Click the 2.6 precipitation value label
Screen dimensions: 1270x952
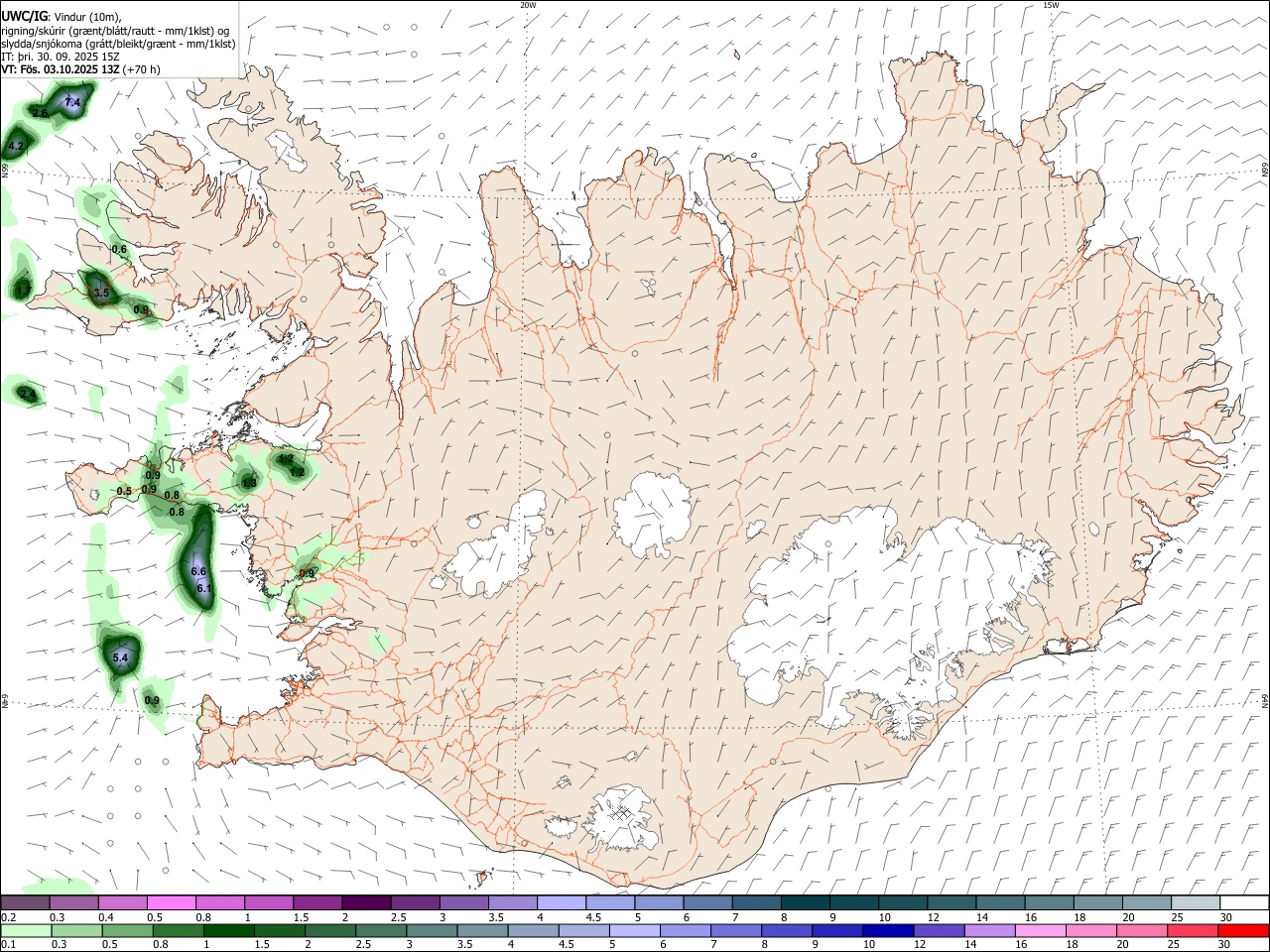(40, 113)
